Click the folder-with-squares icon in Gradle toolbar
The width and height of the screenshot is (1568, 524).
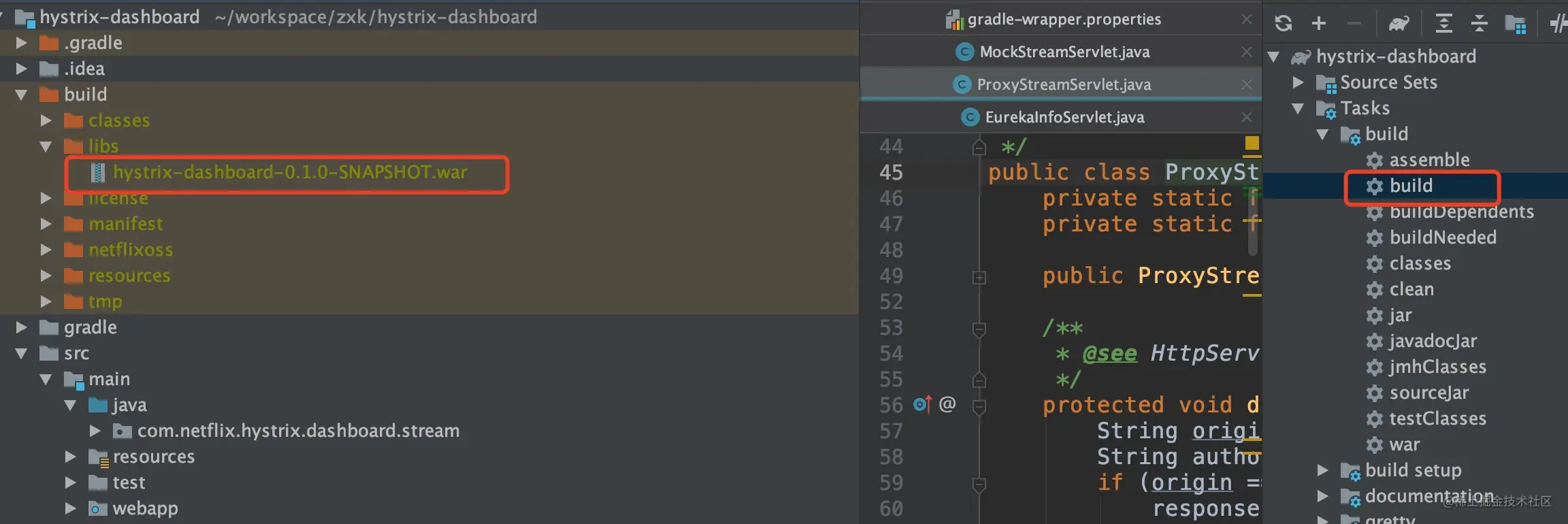[1516, 24]
